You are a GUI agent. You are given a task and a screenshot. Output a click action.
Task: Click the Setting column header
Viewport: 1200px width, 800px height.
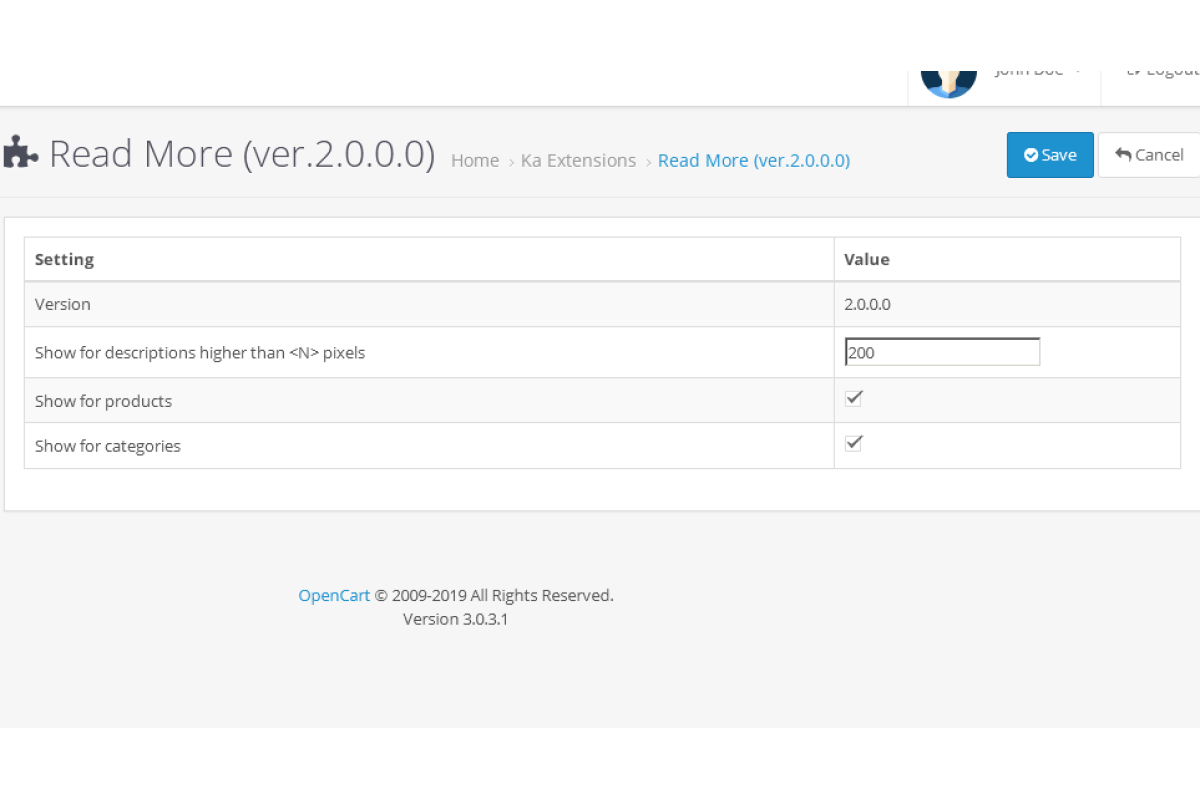click(64, 259)
